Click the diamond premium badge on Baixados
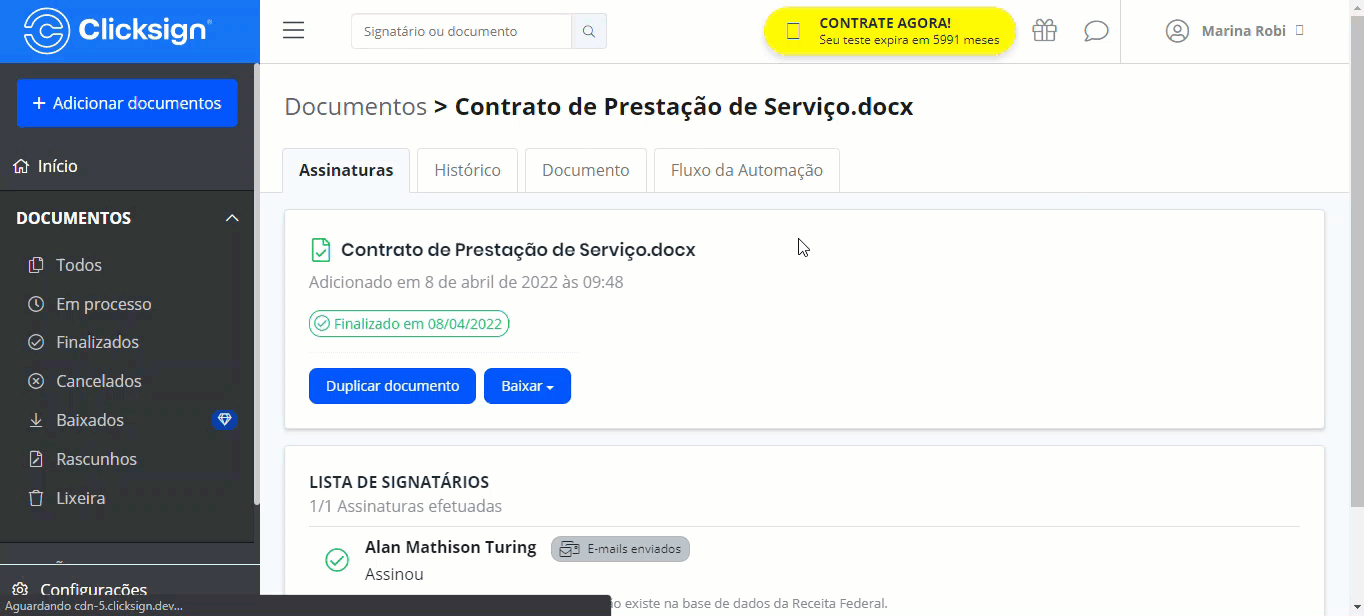This screenshot has height=616, width=1364. [x=225, y=420]
